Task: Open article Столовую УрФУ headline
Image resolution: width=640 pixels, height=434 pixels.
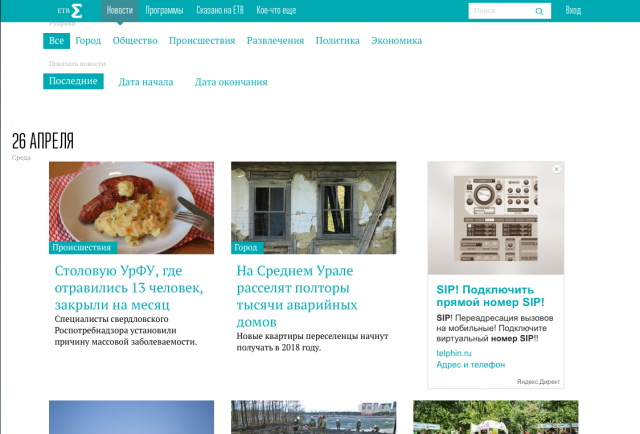Action: 129,288
